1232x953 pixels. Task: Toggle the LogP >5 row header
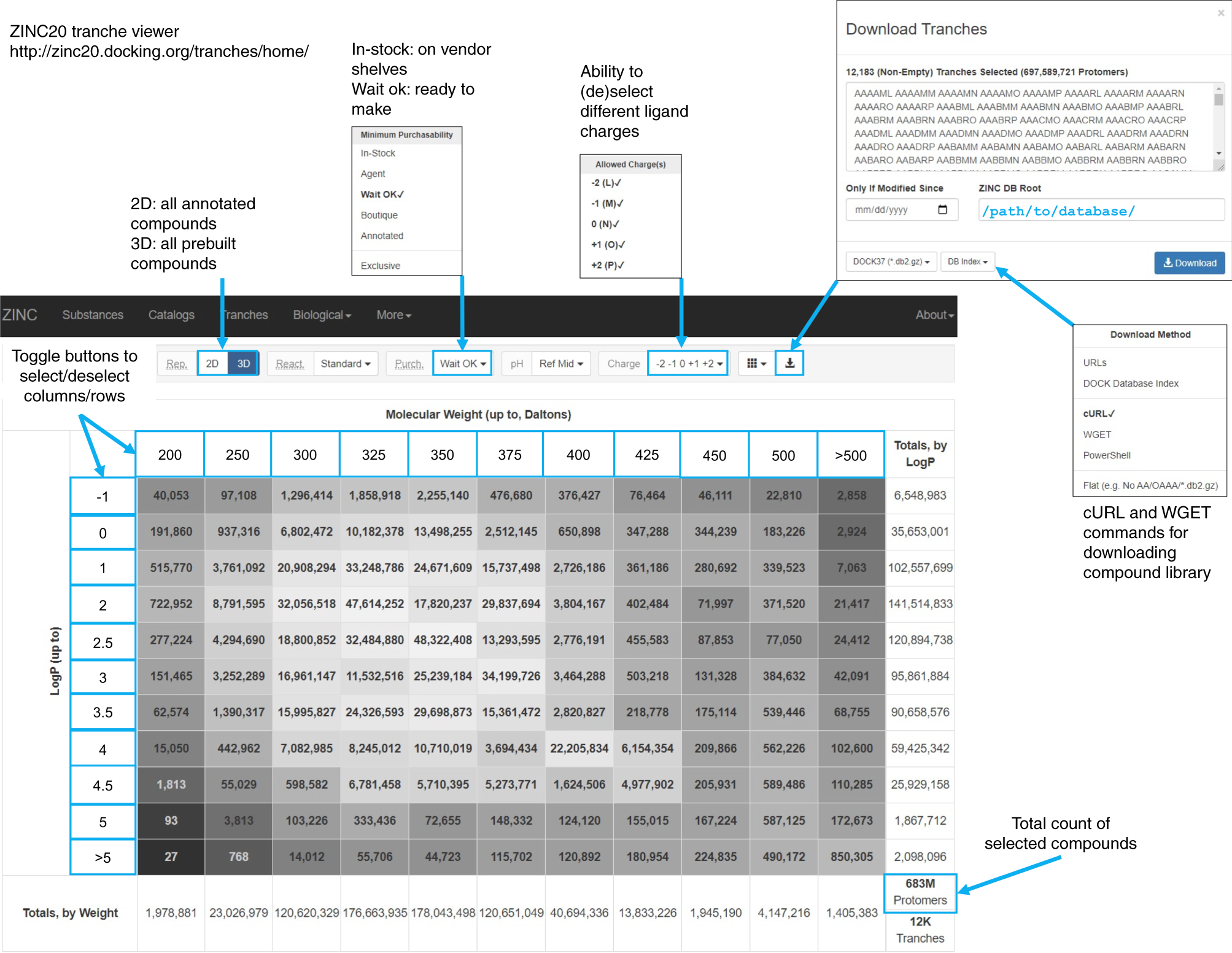[x=103, y=857]
